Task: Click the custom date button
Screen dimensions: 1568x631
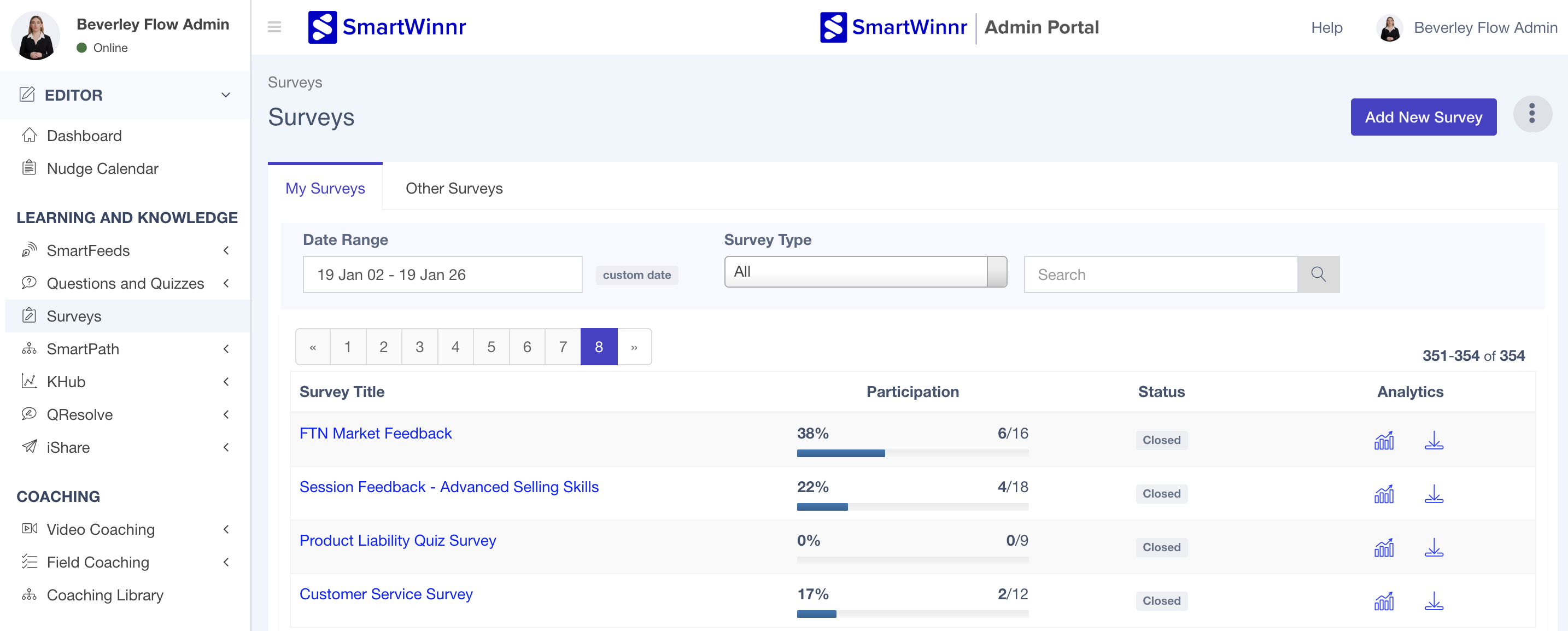Action: point(636,275)
